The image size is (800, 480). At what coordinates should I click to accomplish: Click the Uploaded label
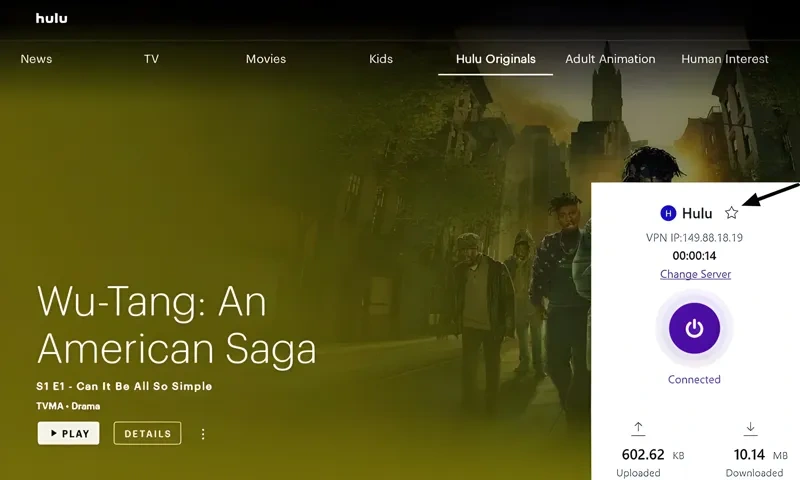638,473
